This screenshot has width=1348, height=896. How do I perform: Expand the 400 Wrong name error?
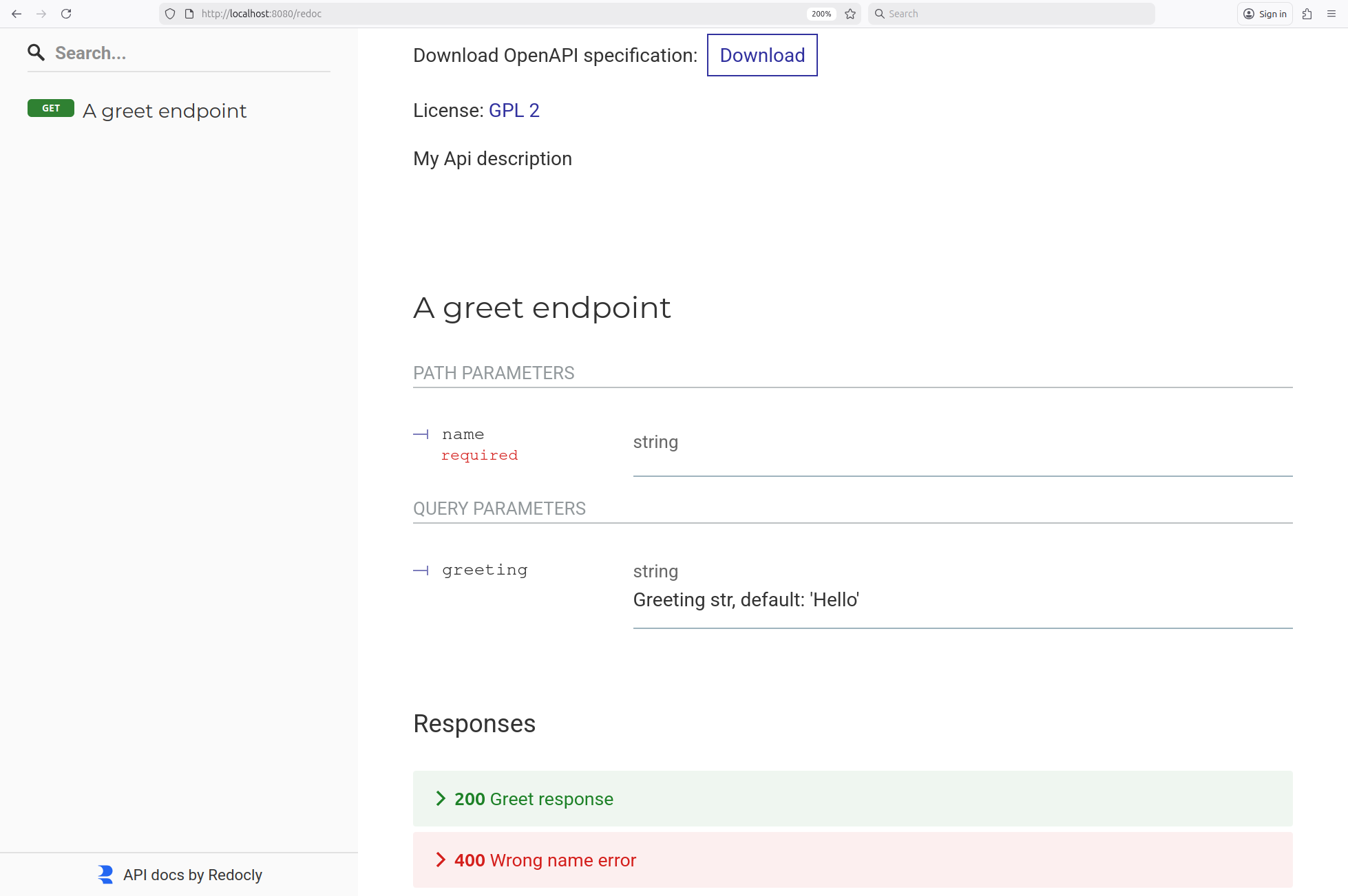click(545, 860)
